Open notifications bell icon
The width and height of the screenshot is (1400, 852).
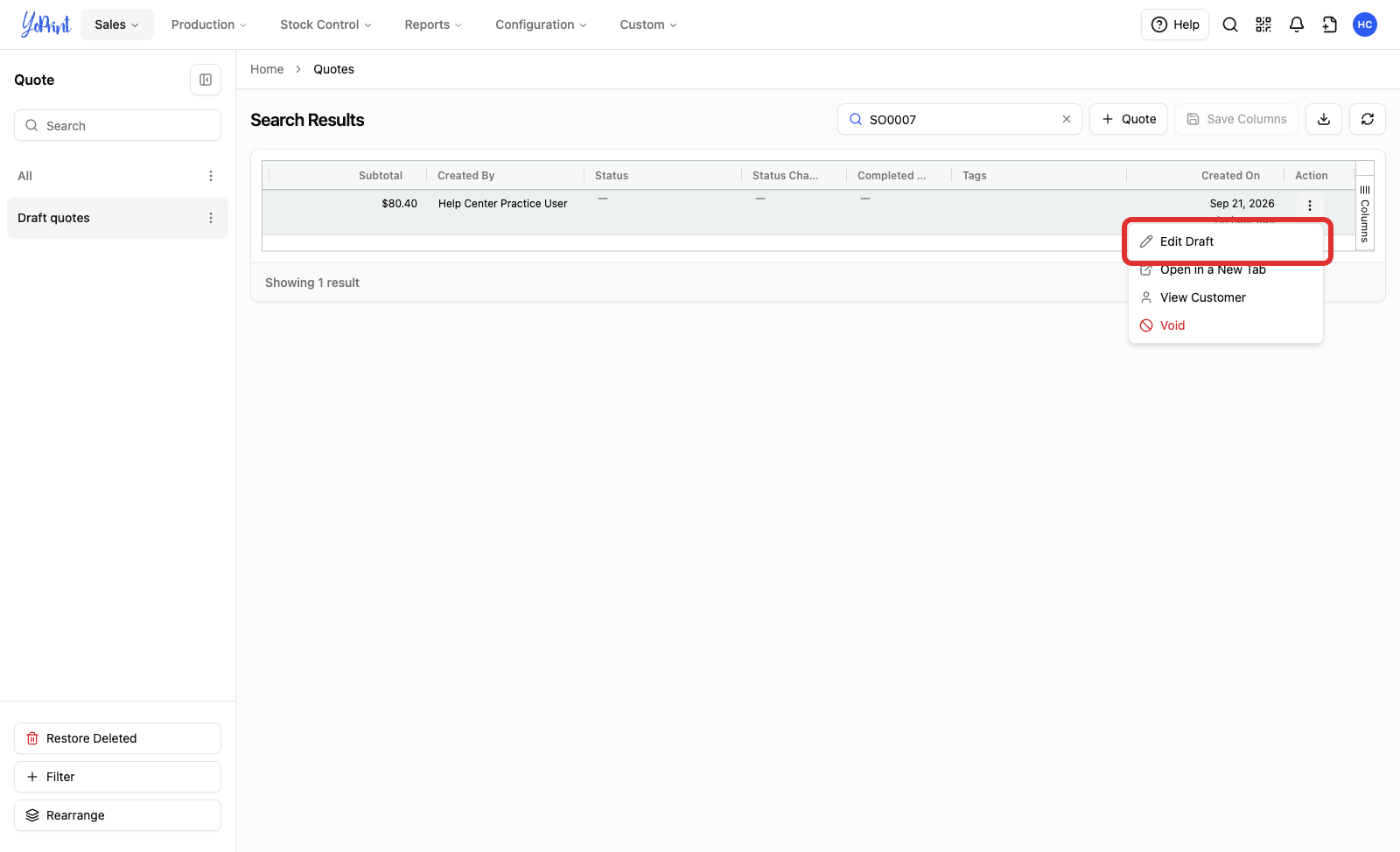point(1297,24)
